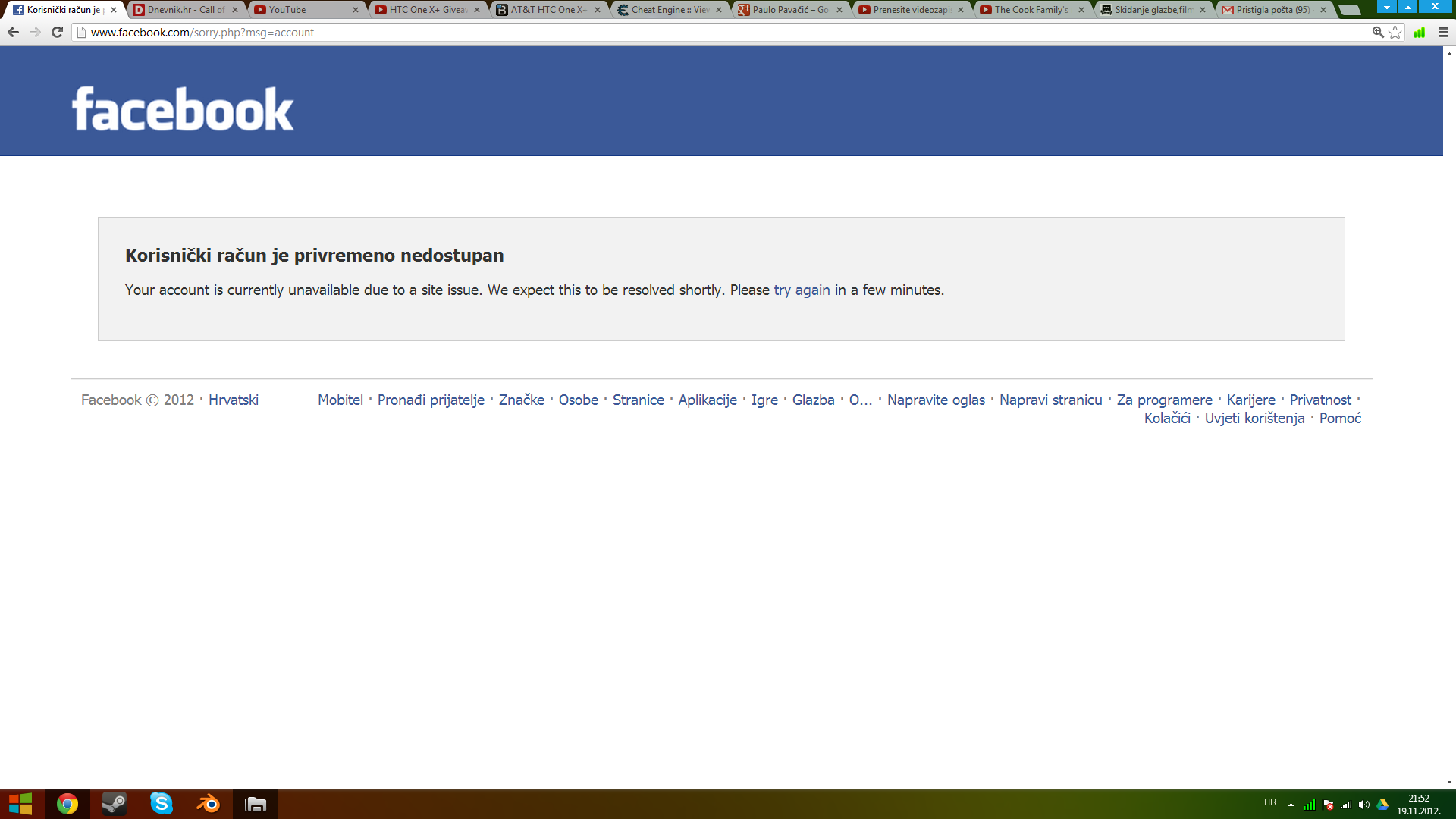Click the Hrvatski language link
This screenshot has width=1456, height=819.
point(234,400)
